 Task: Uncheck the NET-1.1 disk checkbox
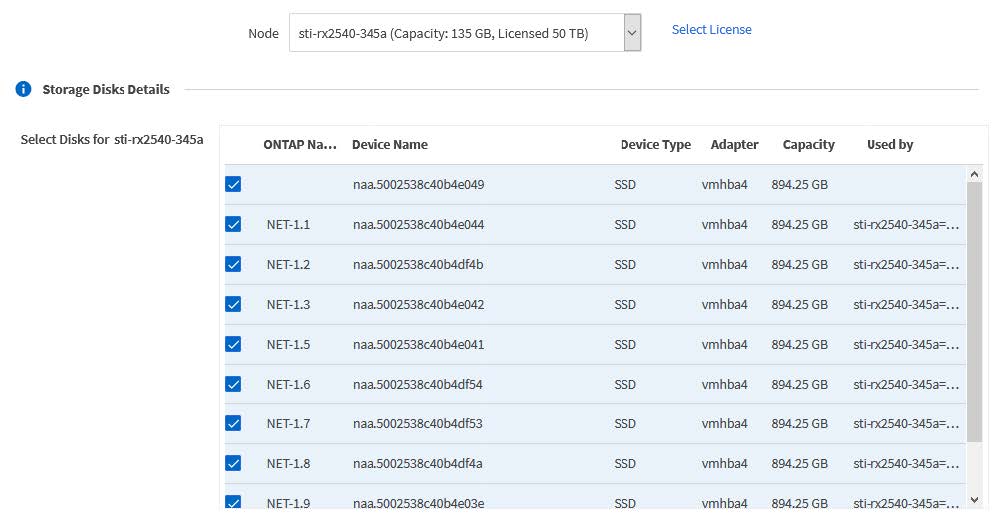pos(233,224)
